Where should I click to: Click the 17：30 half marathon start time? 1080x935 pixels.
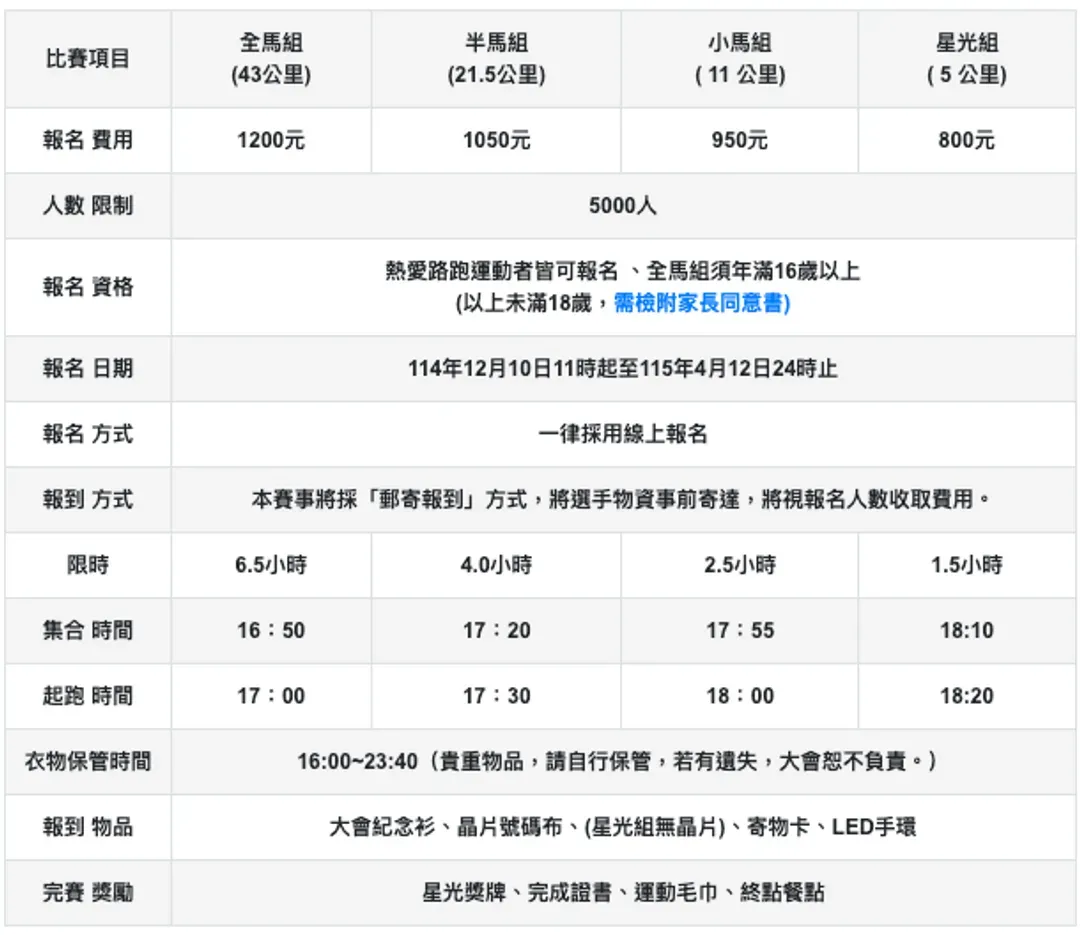coord(496,696)
